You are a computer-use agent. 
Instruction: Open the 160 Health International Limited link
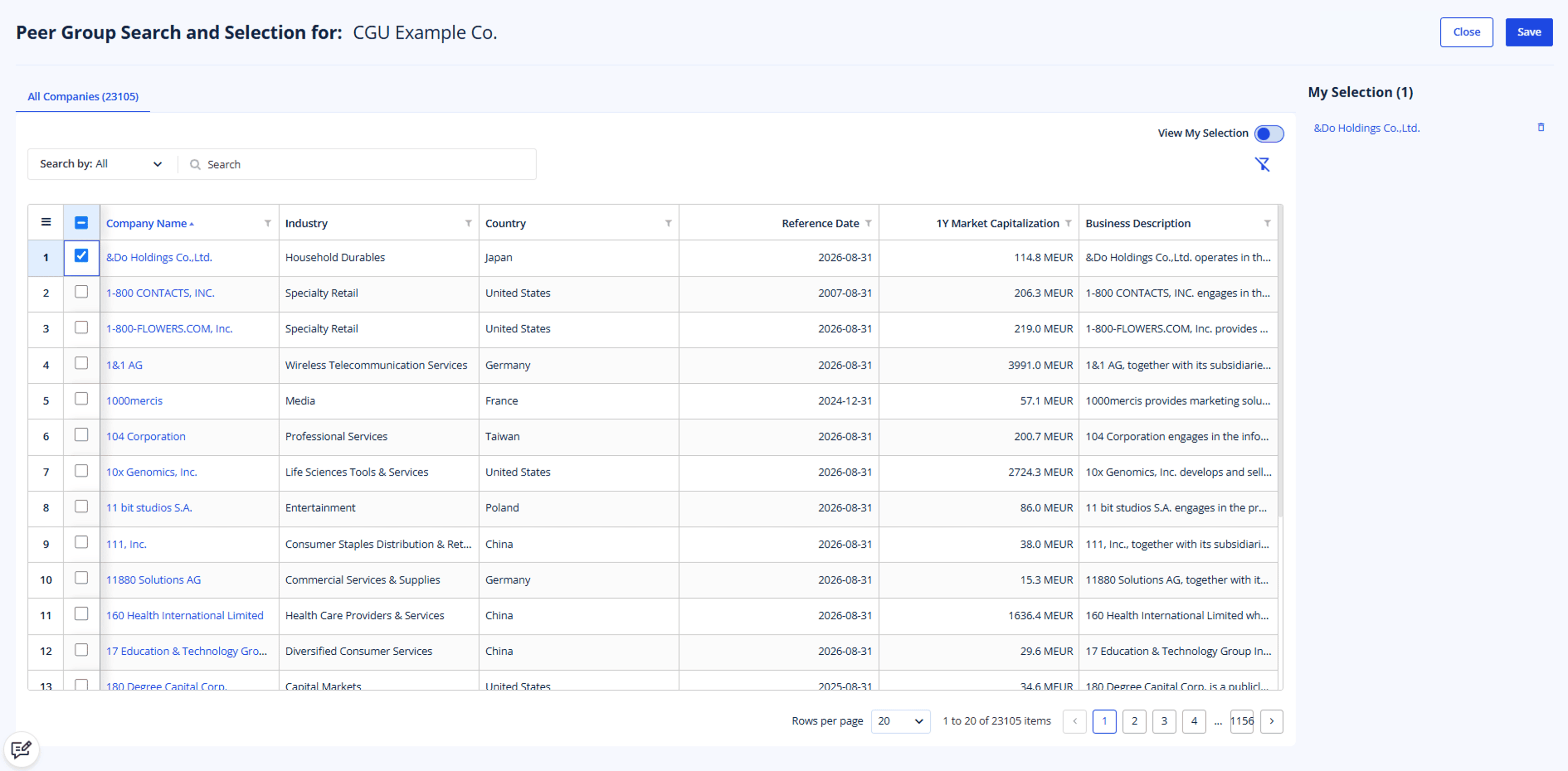coord(184,615)
